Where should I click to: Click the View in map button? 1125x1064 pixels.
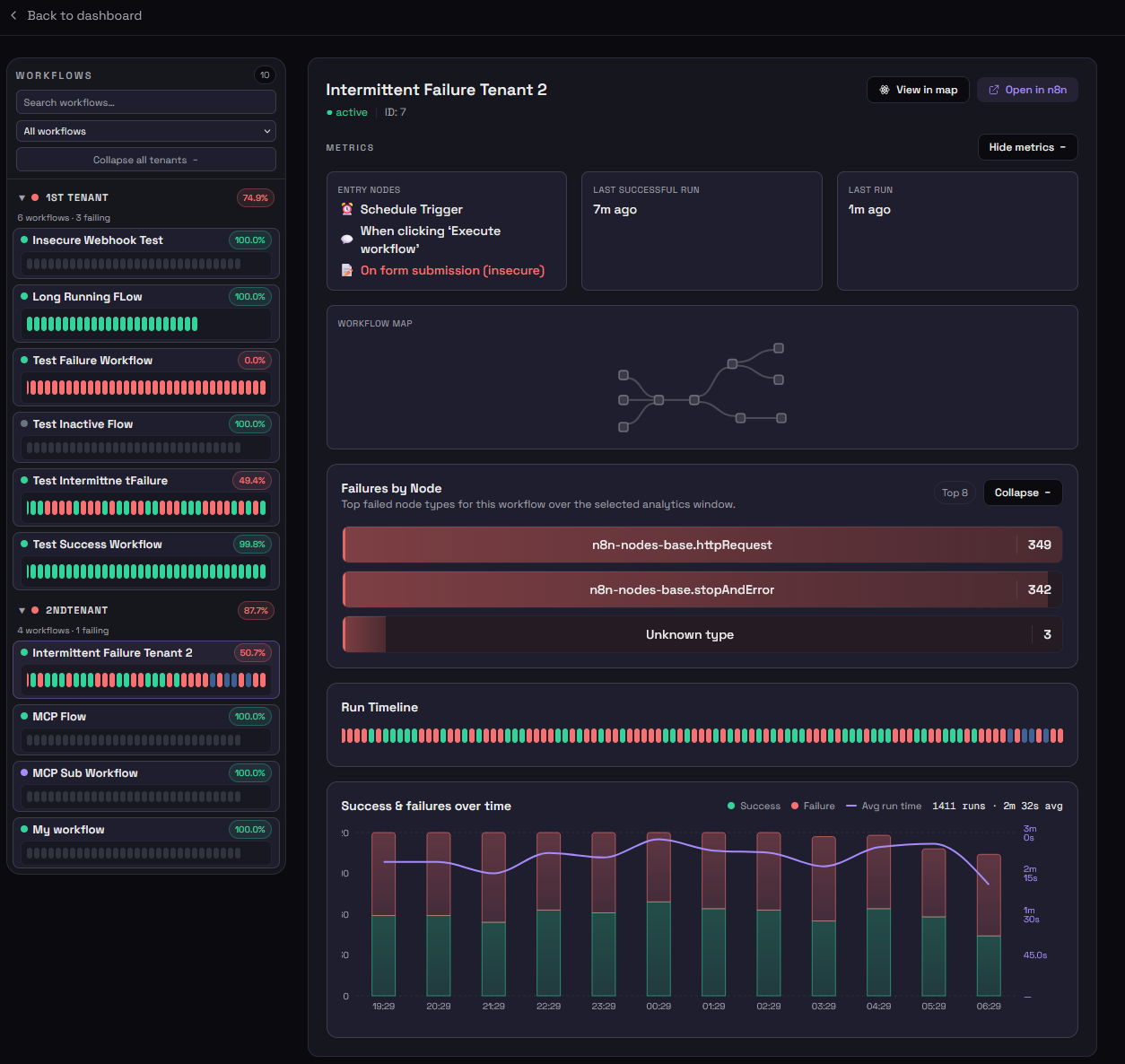(918, 90)
